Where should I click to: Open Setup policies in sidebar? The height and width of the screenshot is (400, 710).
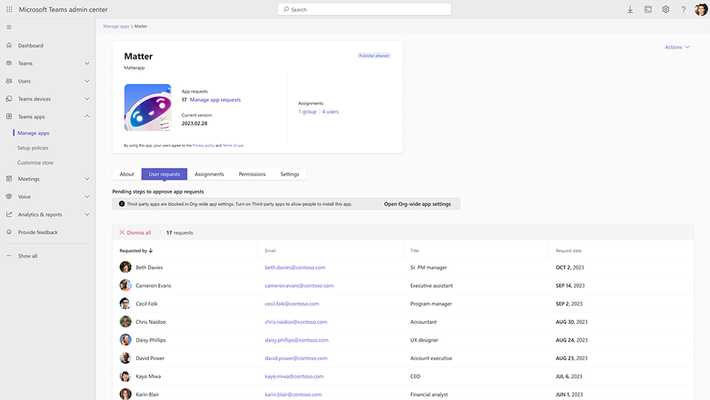[x=33, y=148]
